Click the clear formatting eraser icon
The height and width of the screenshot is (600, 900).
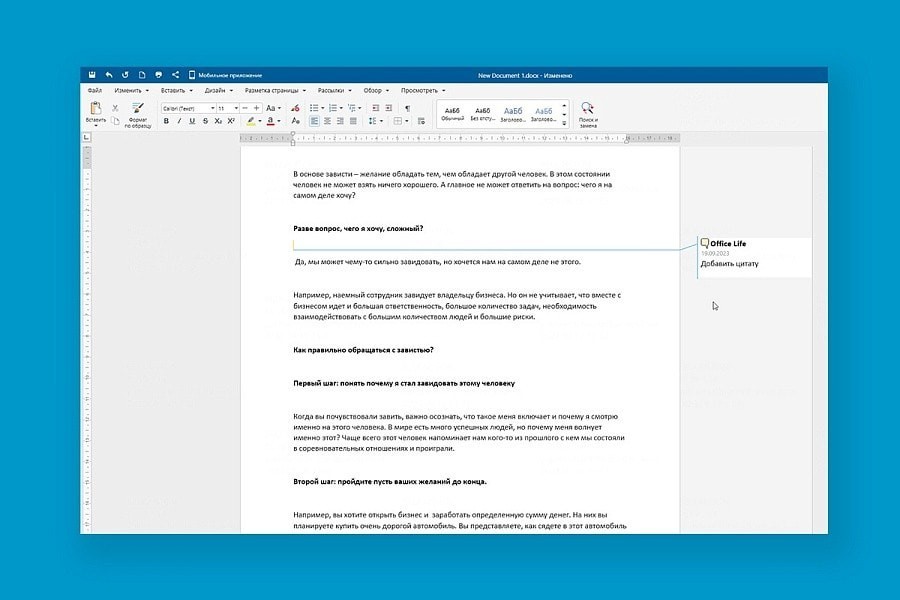pyautogui.click(x=295, y=108)
